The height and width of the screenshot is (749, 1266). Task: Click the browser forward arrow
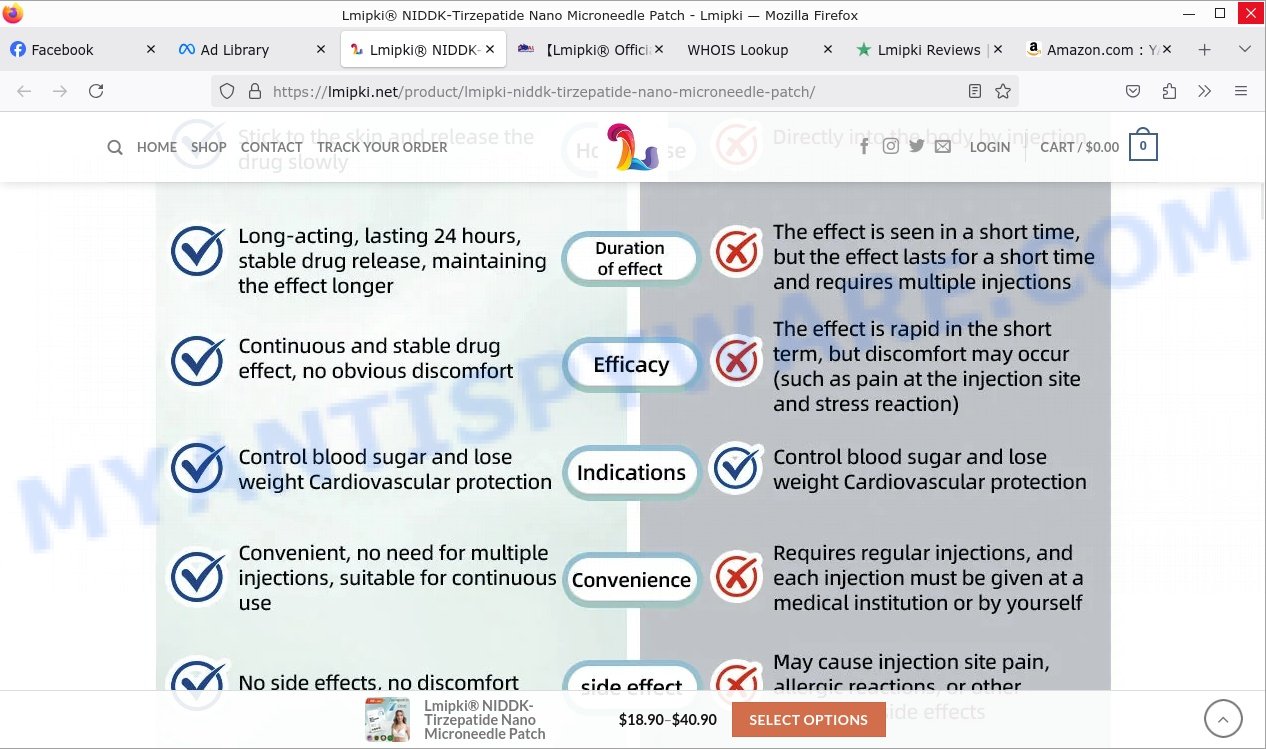pos(60,91)
